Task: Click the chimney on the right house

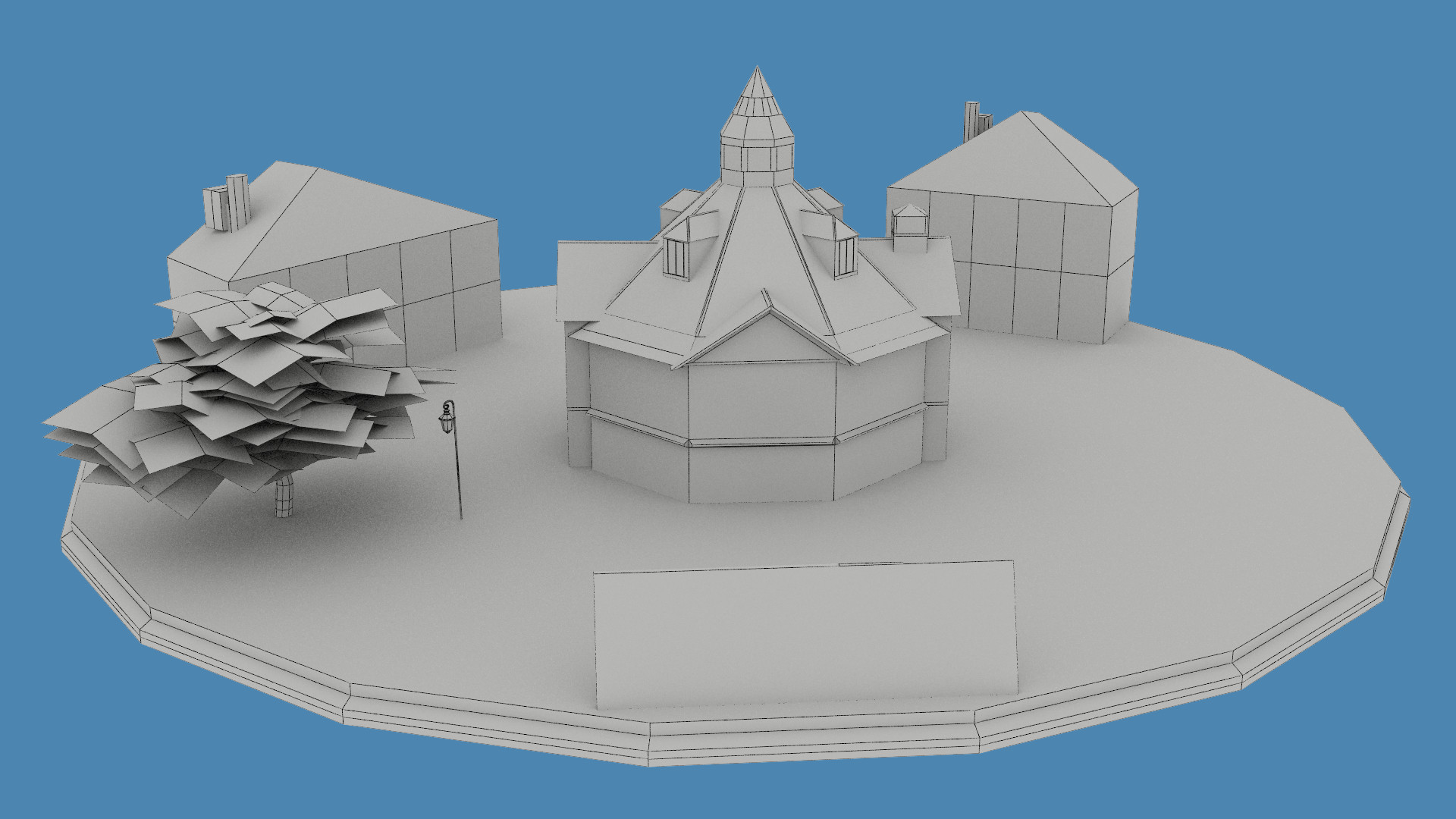Action: point(971,121)
